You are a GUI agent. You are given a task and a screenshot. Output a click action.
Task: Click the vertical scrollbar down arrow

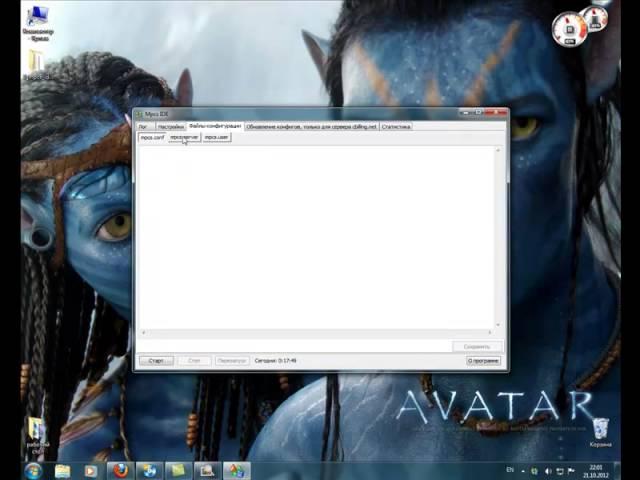[498, 325]
